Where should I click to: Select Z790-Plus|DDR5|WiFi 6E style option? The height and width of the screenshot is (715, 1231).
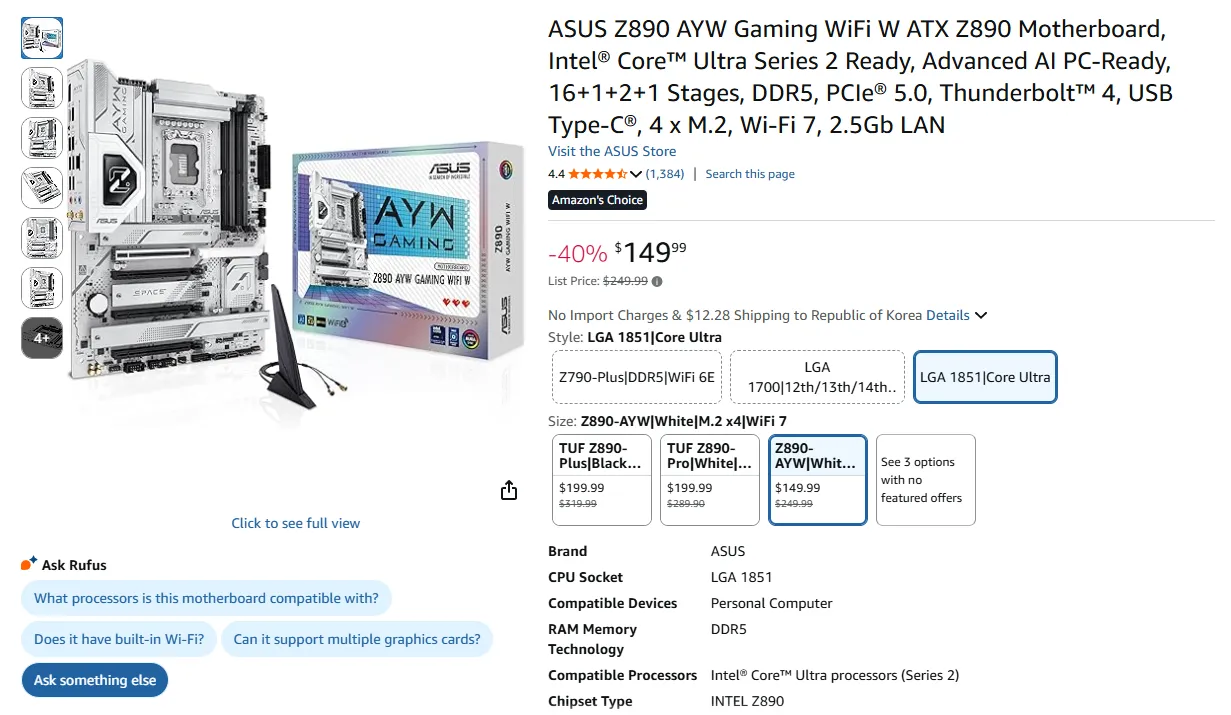[x=636, y=377]
